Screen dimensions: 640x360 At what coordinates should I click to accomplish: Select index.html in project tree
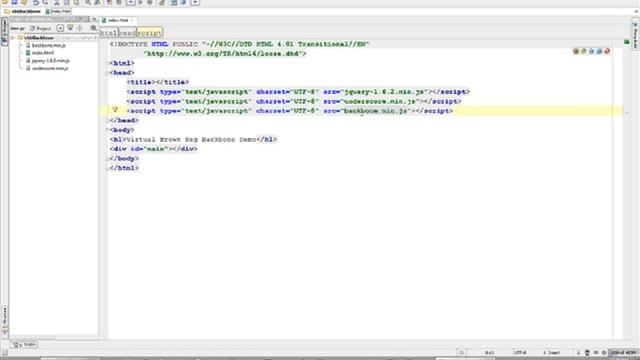42,53
